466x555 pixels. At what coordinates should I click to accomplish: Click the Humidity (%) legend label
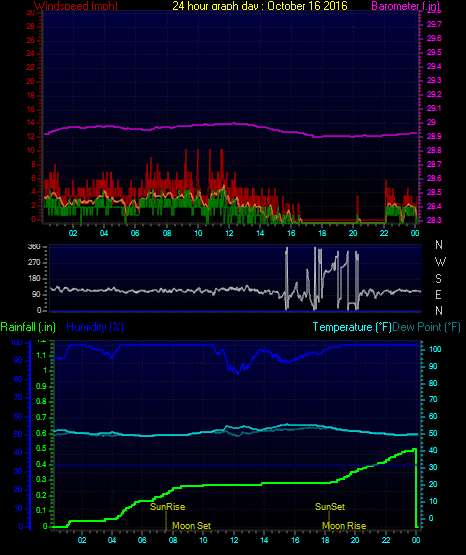click(x=95, y=327)
